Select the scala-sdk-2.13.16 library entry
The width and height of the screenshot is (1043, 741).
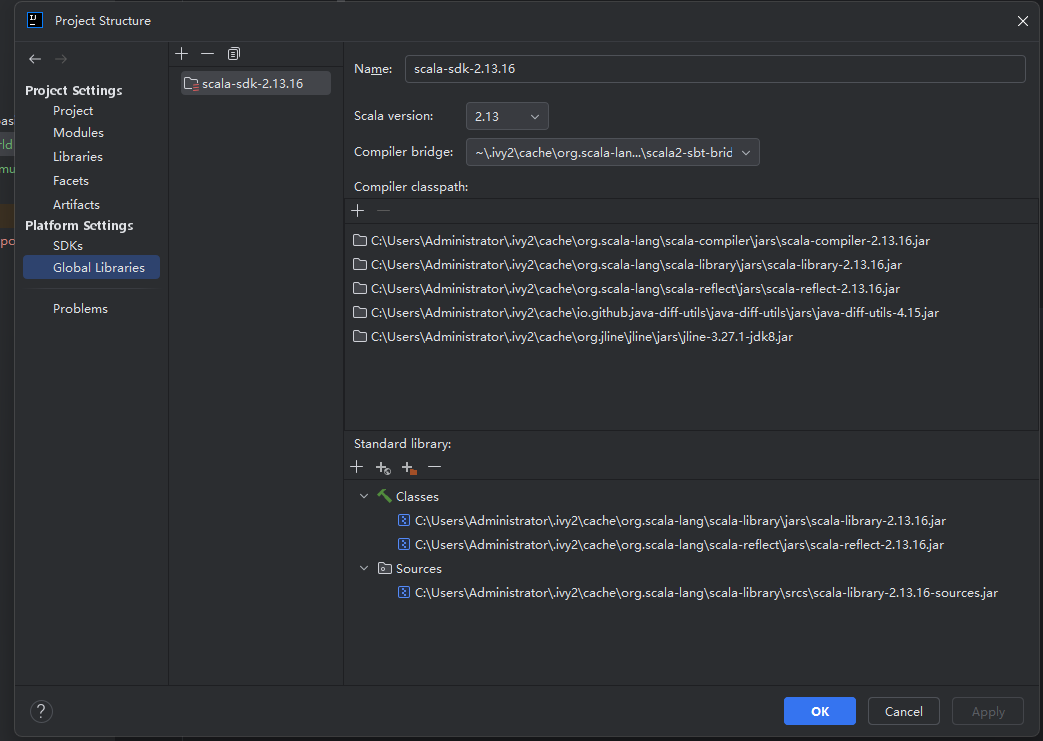[255, 83]
